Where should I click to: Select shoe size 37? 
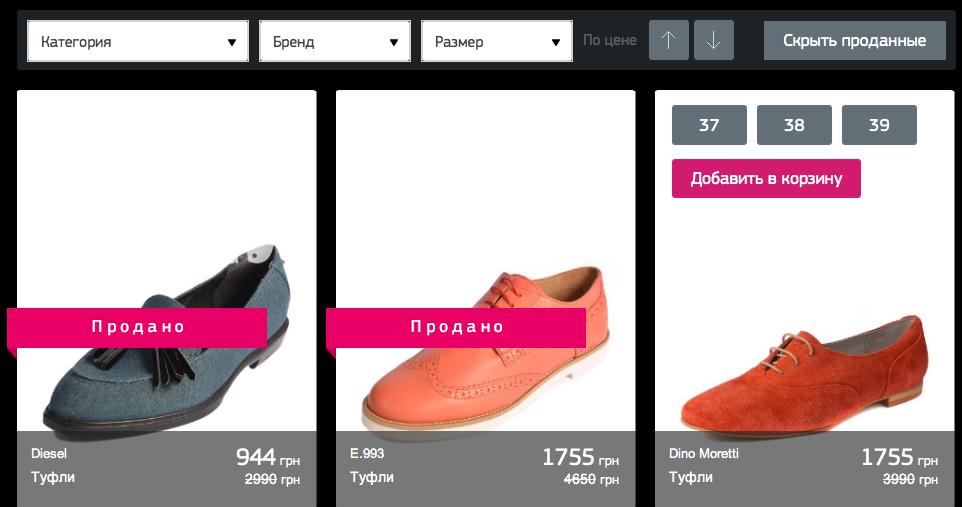point(709,126)
